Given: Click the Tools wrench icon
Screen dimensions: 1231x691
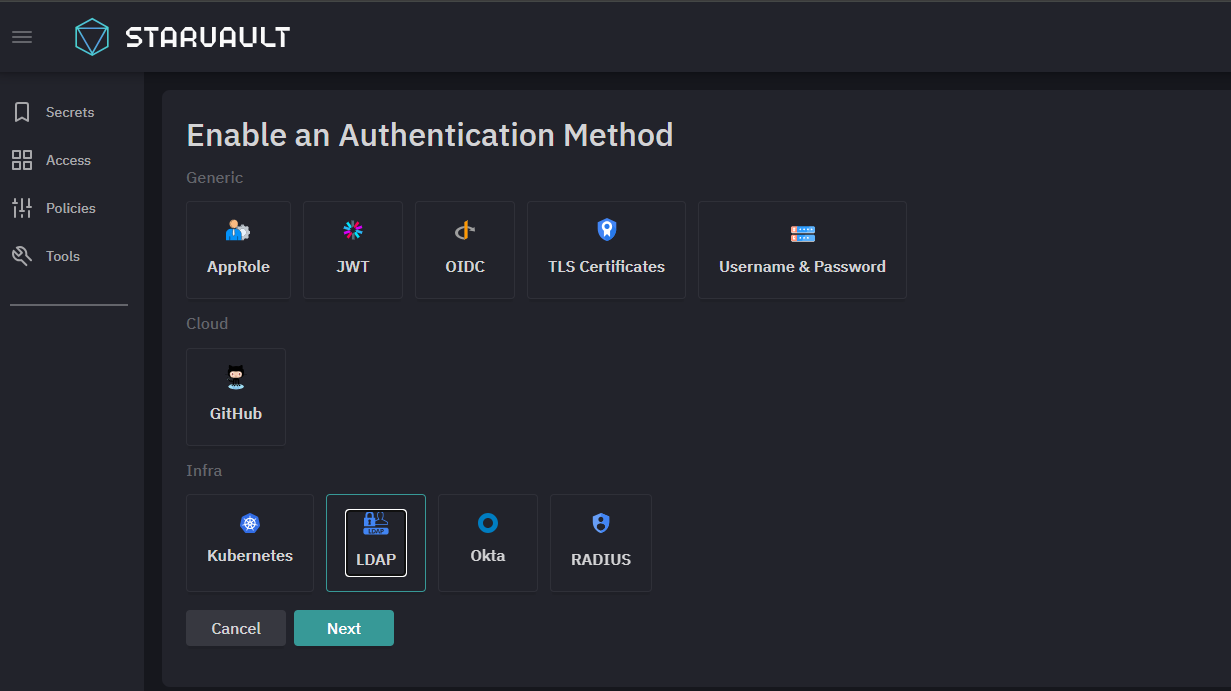Looking at the screenshot, I should [22, 256].
